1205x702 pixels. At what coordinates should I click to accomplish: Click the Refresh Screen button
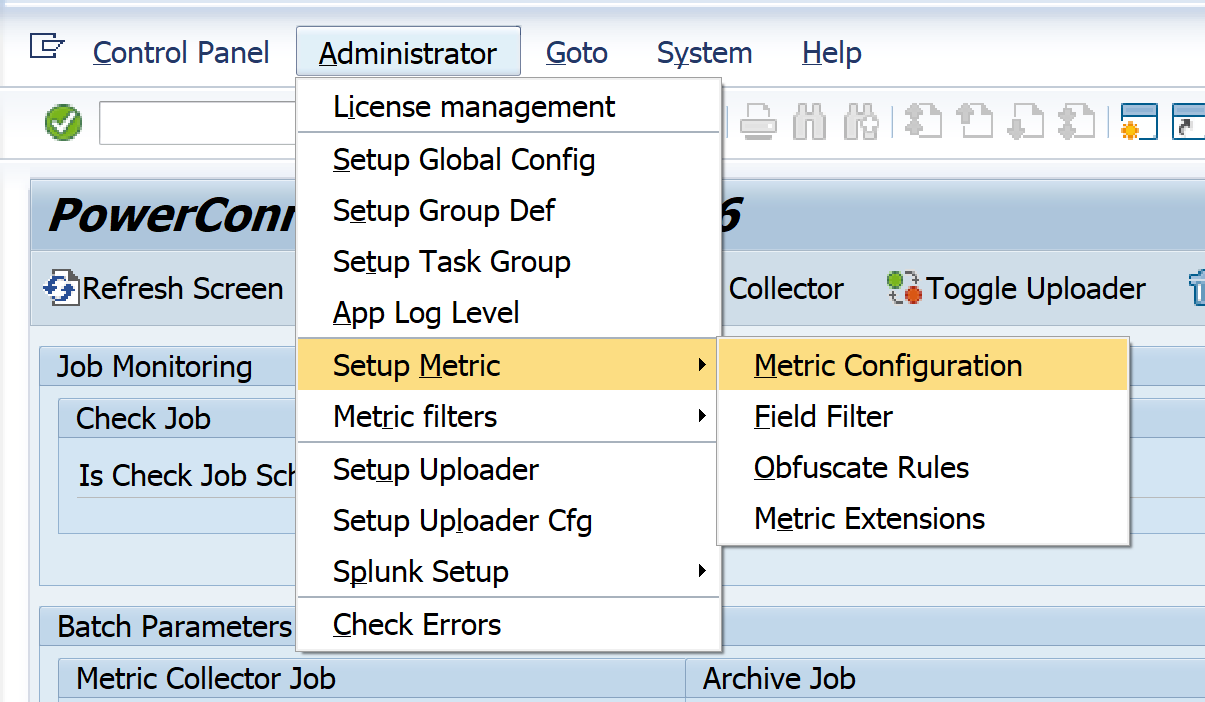[166, 289]
